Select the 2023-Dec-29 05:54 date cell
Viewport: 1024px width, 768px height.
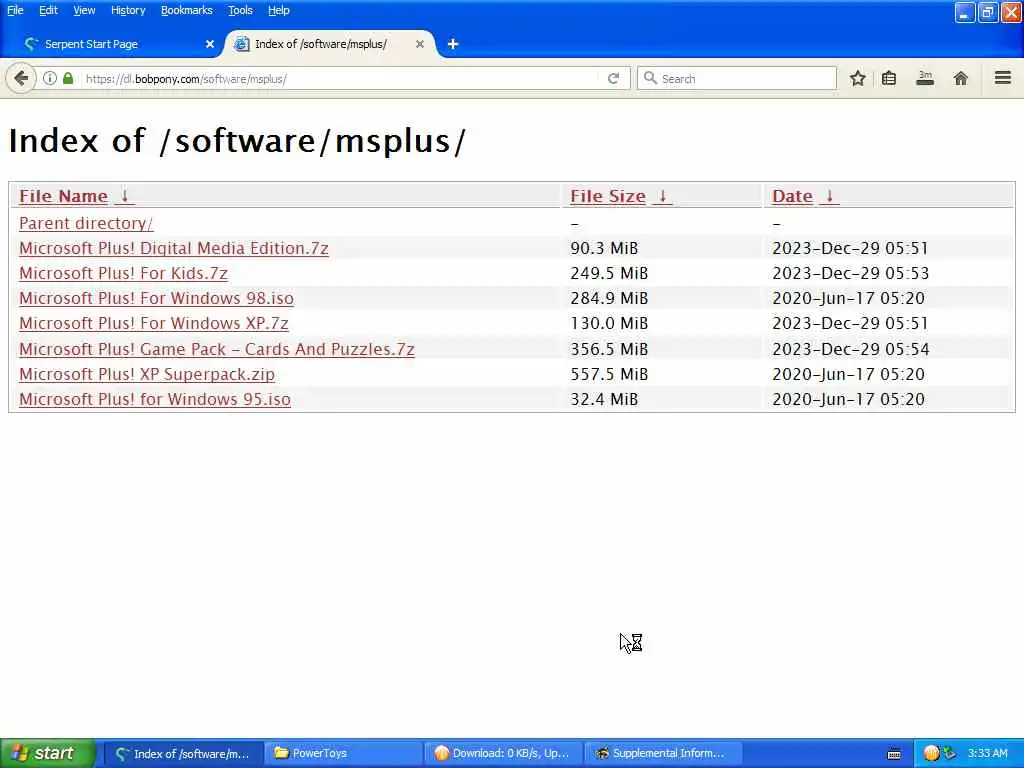click(850, 349)
